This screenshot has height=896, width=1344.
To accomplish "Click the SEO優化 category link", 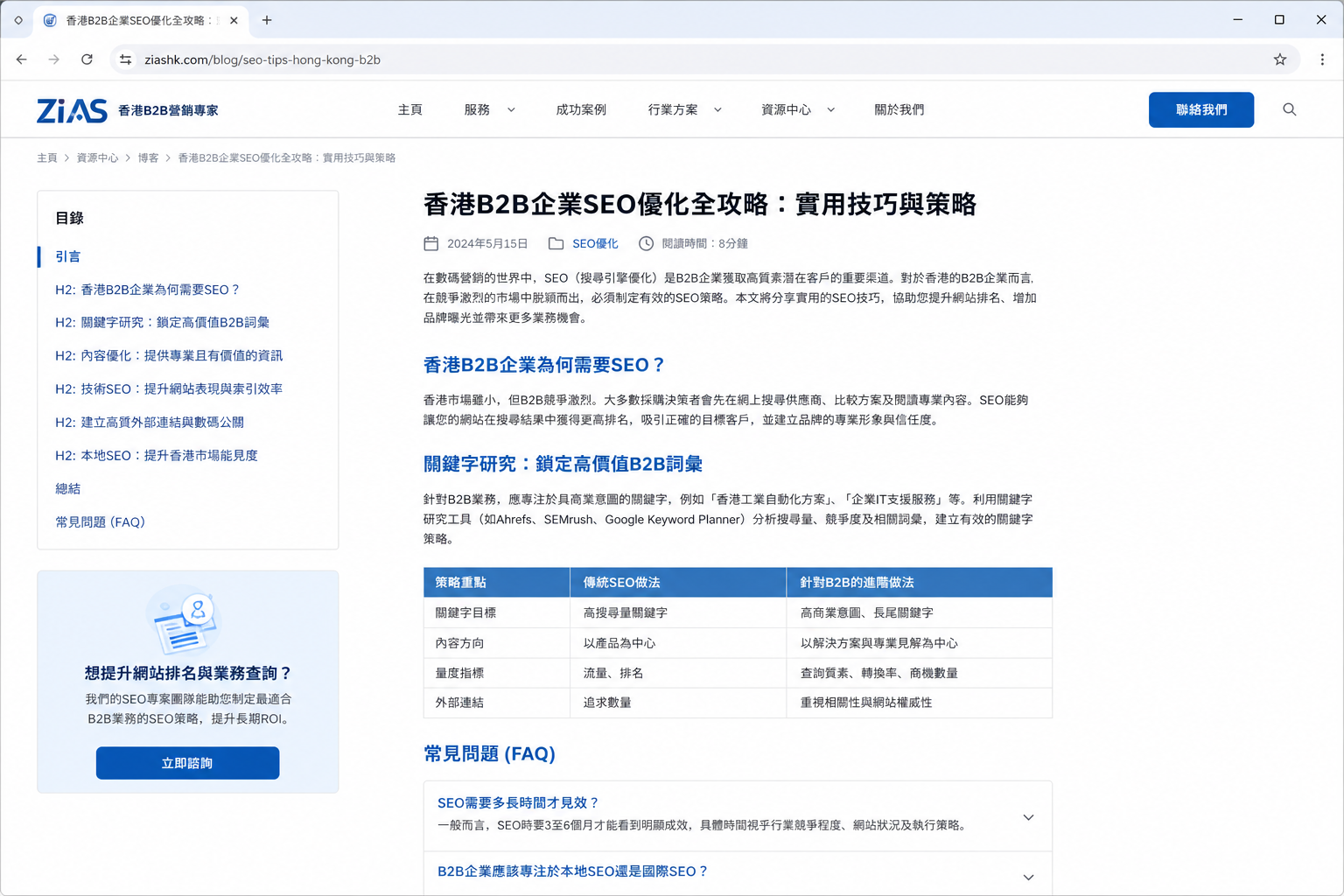I will click(x=595, y=243).
